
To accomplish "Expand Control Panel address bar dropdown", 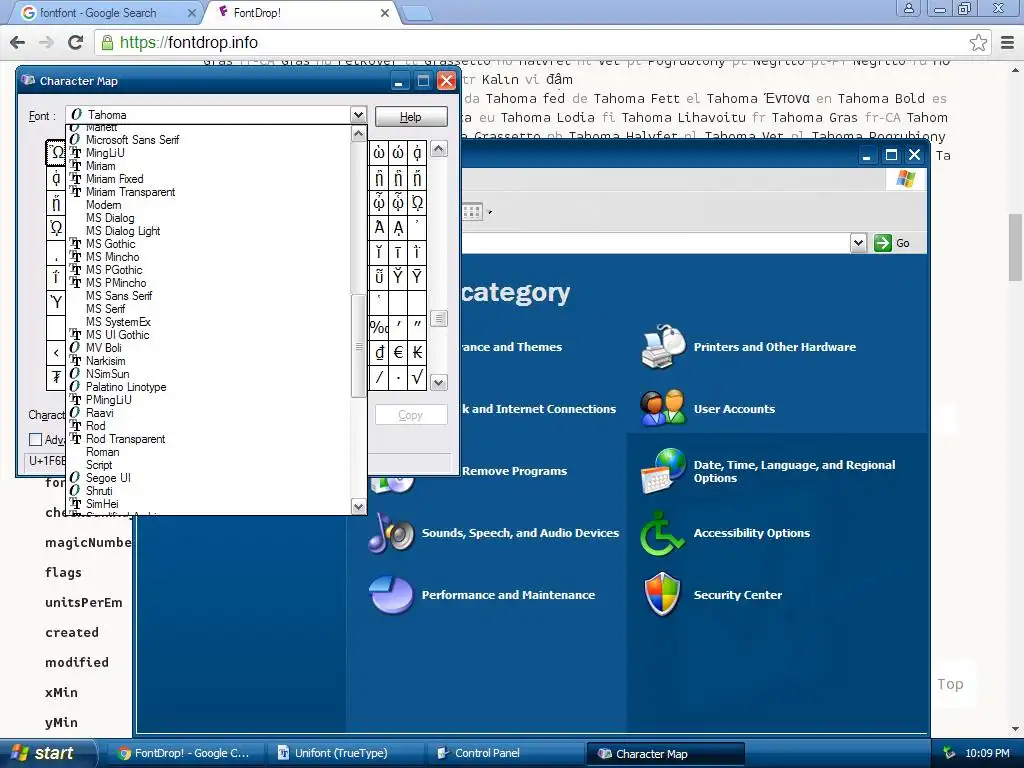I will point(858,243).
